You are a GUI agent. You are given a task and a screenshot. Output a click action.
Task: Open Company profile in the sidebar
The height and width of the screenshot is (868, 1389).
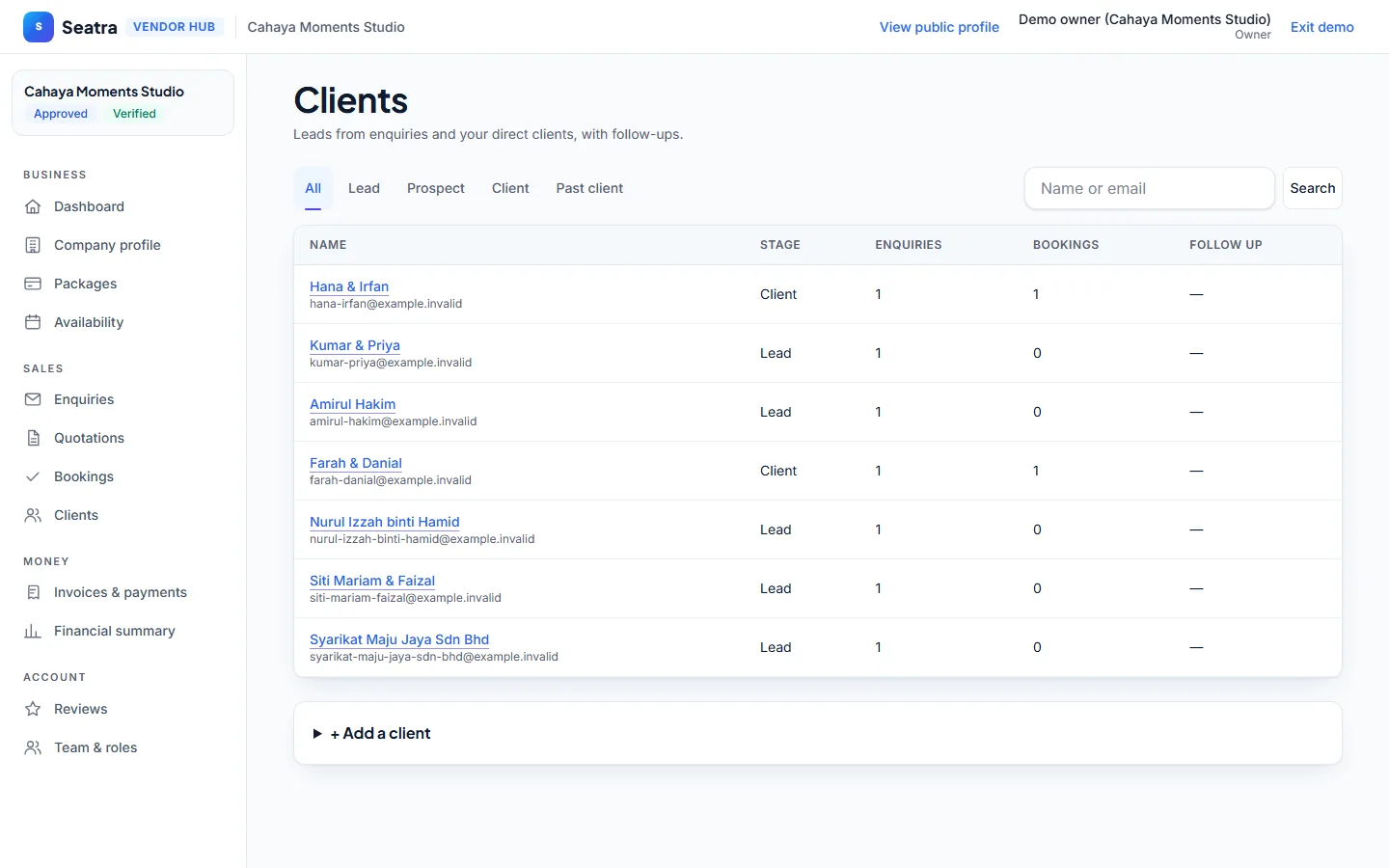(123, 245)
